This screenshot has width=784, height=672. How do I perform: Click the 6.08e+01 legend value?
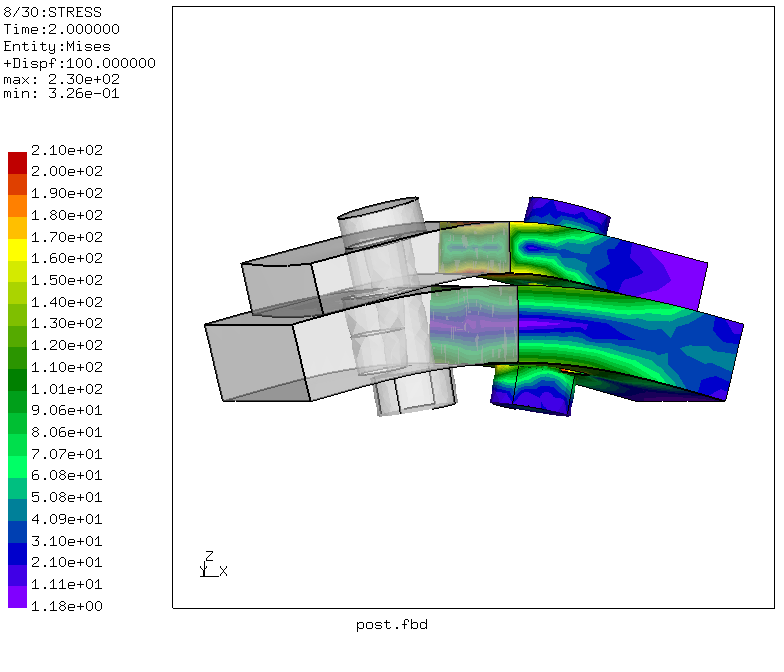point(66,475)
